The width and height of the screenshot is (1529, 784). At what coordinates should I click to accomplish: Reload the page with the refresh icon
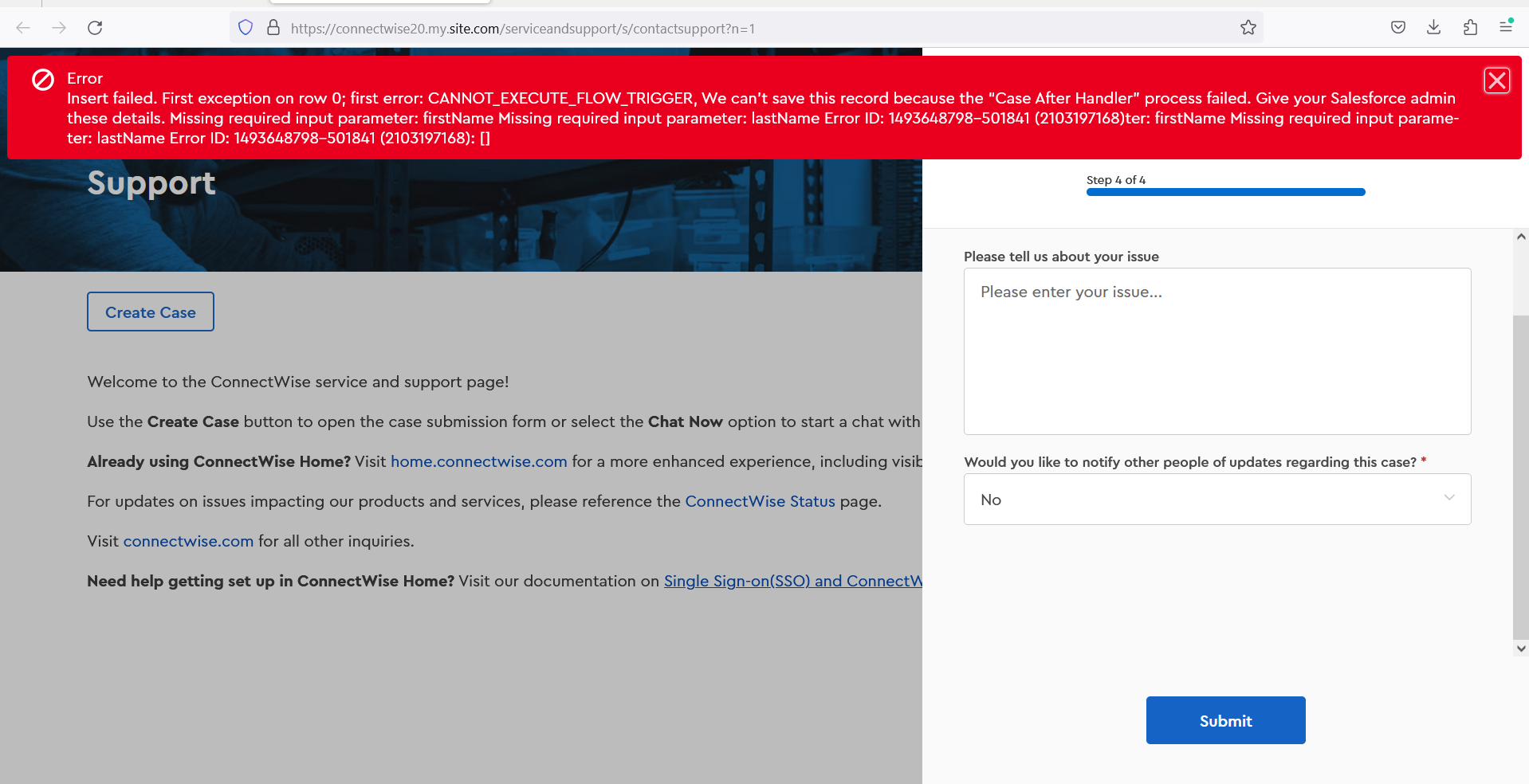tap(95, 28)
